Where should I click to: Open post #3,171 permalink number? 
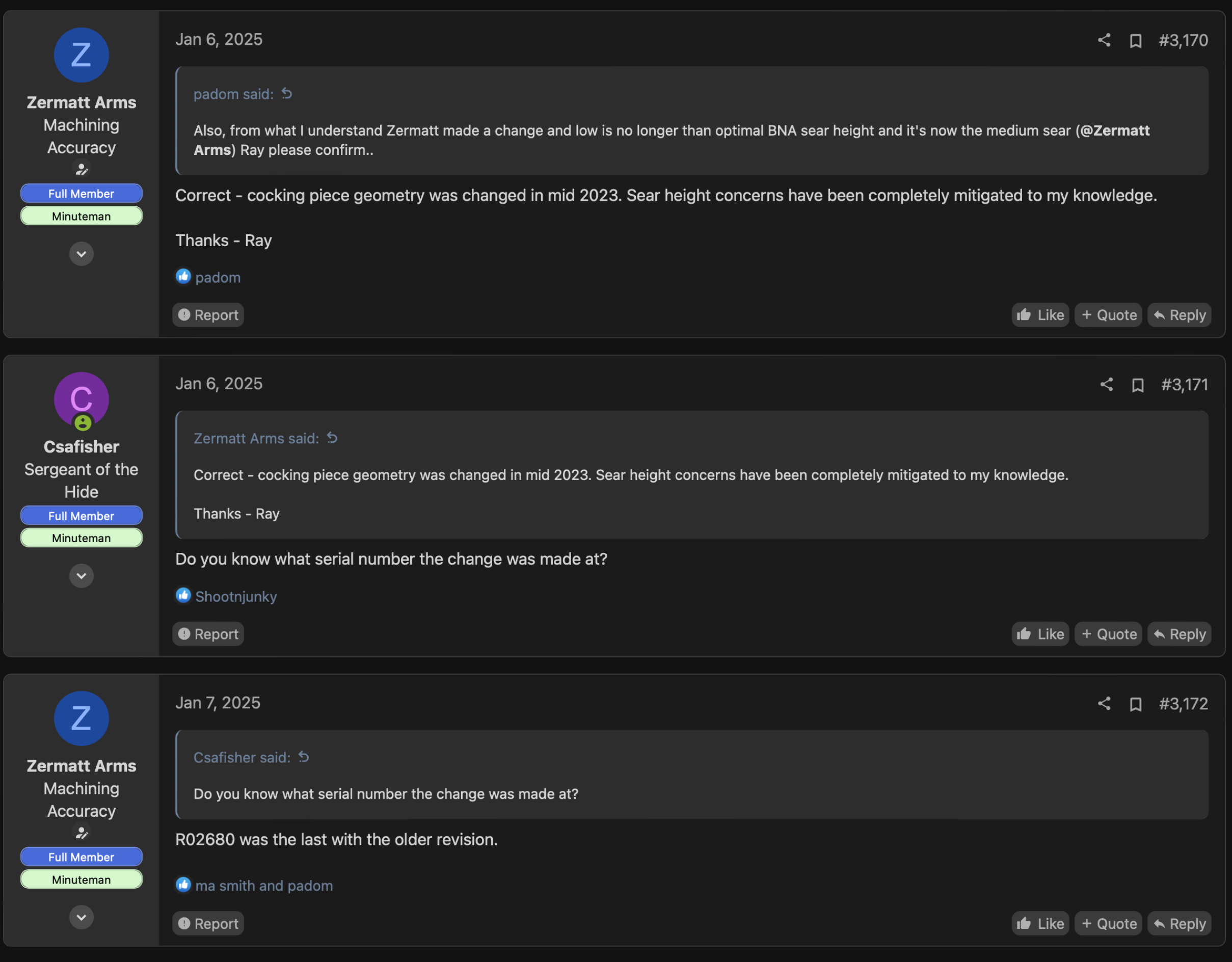point(1184,385)
